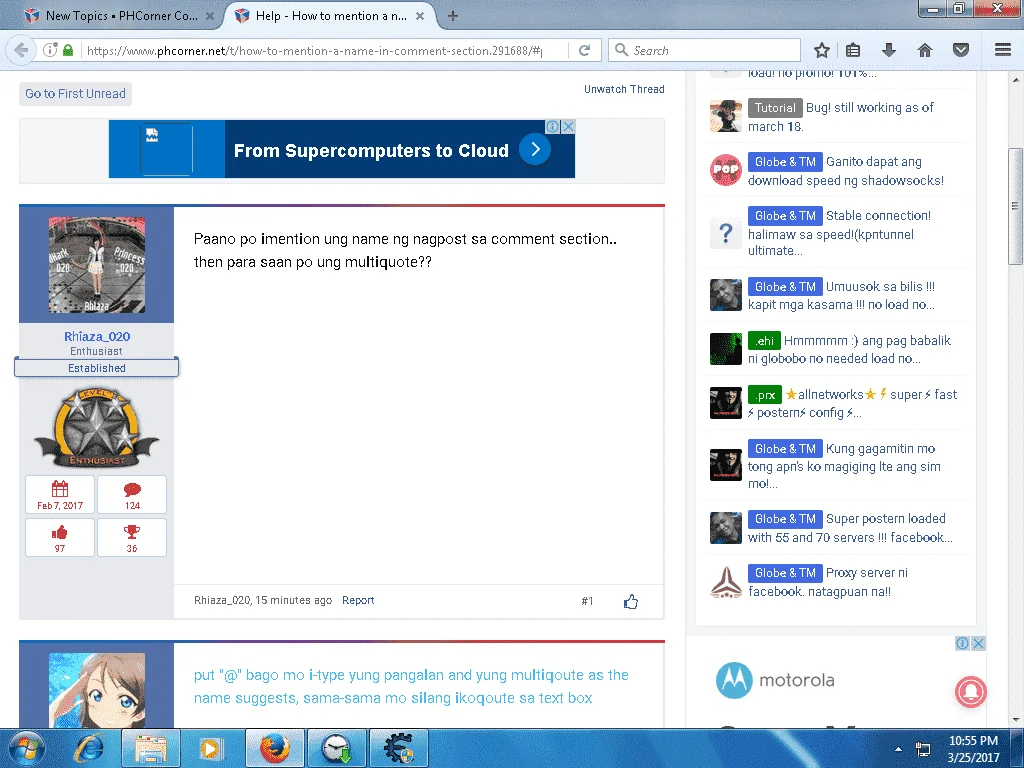Save page to Pocket icon
This screenshot has height=768, width=1024.
pyautogui.click(x=961, y=50)
